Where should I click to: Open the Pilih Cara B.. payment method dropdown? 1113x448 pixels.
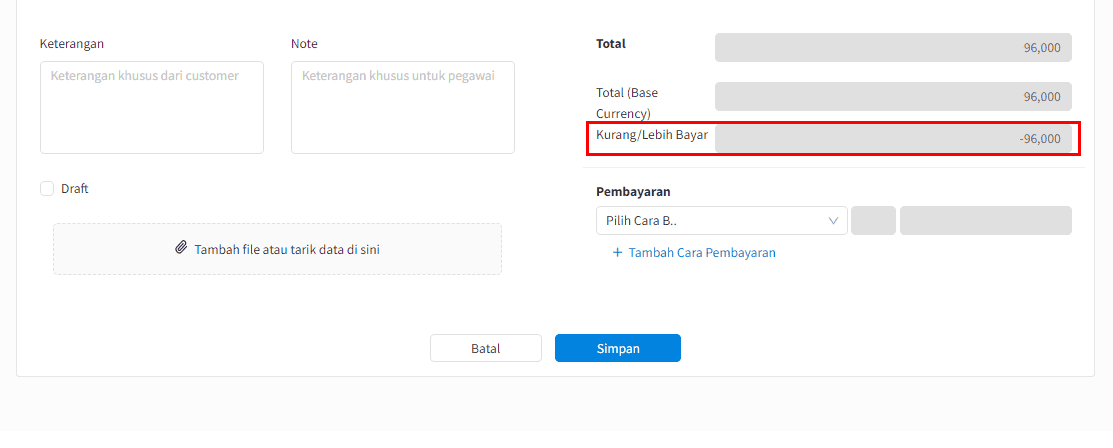click(x=722, y=221)
